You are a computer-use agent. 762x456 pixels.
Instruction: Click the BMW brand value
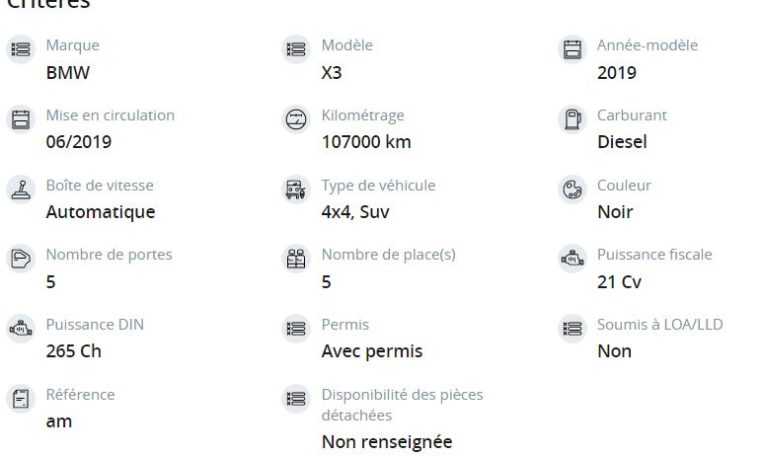point(68,73)
